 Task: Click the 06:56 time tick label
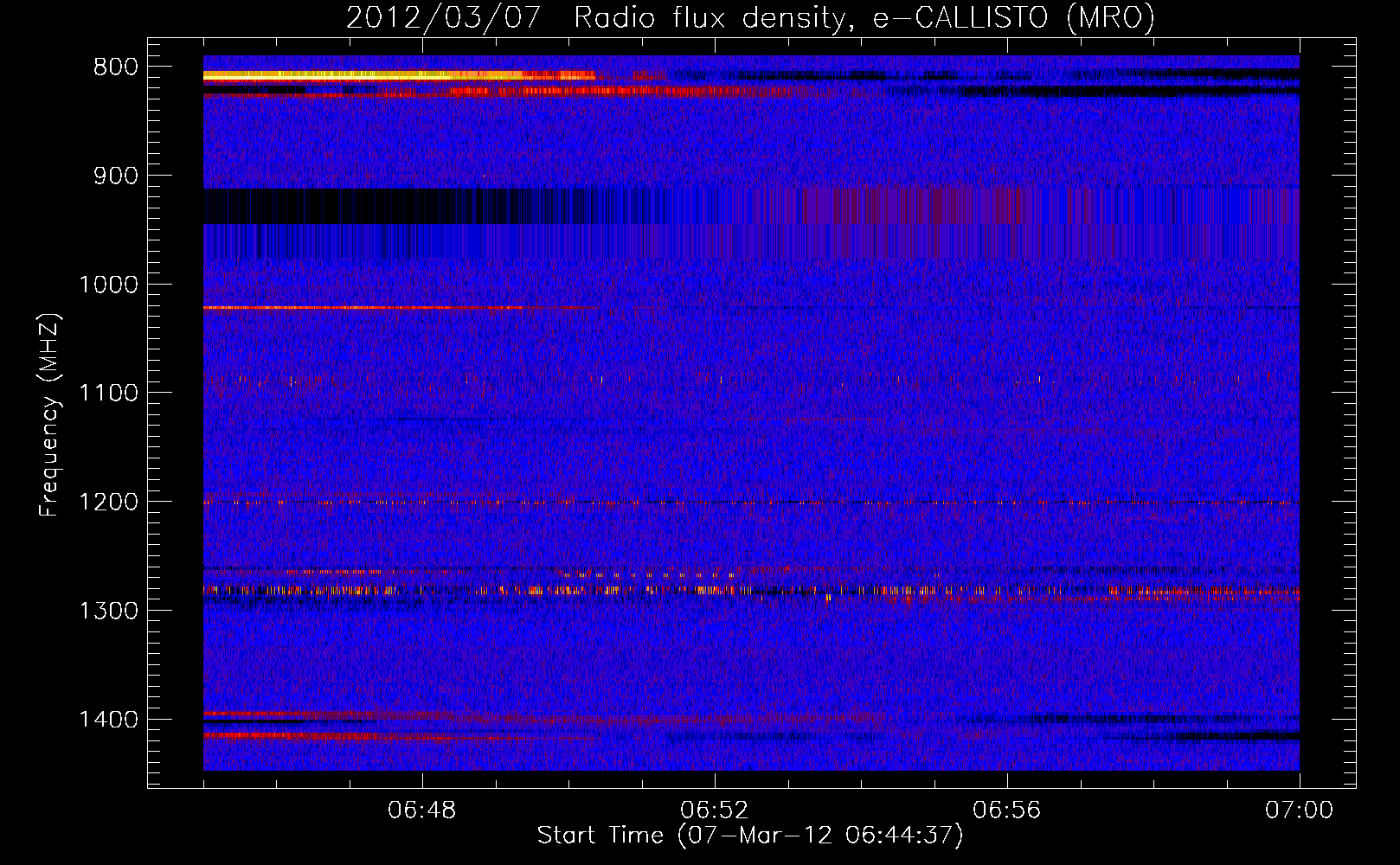1007,811
